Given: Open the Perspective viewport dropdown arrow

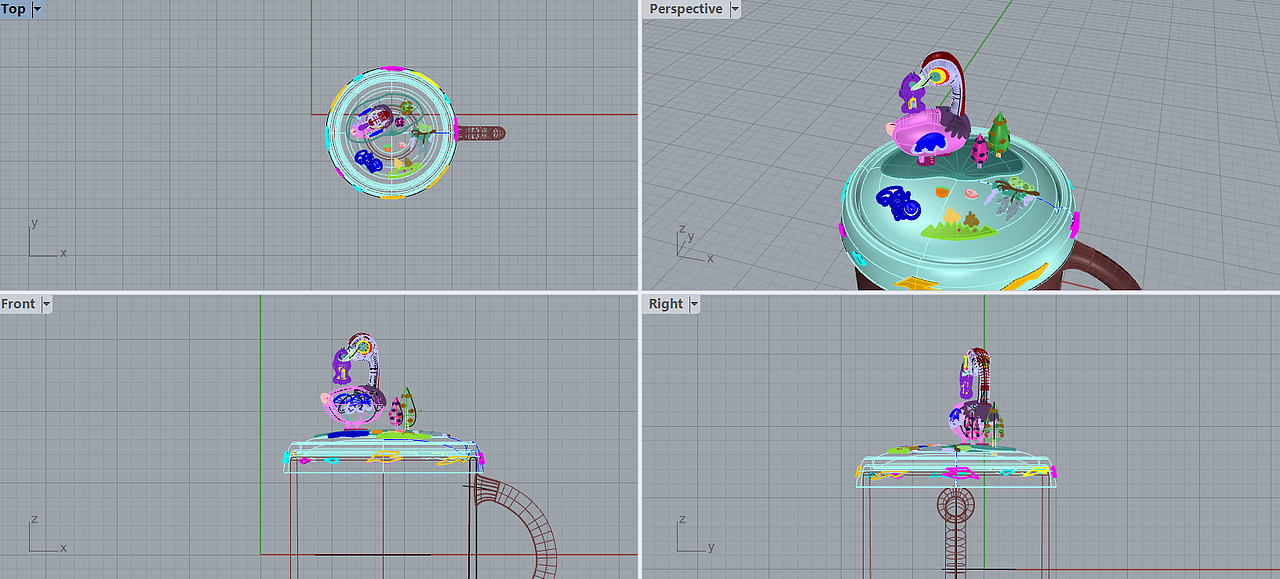Looking at the screenshot, I should (x=735, y=9).
